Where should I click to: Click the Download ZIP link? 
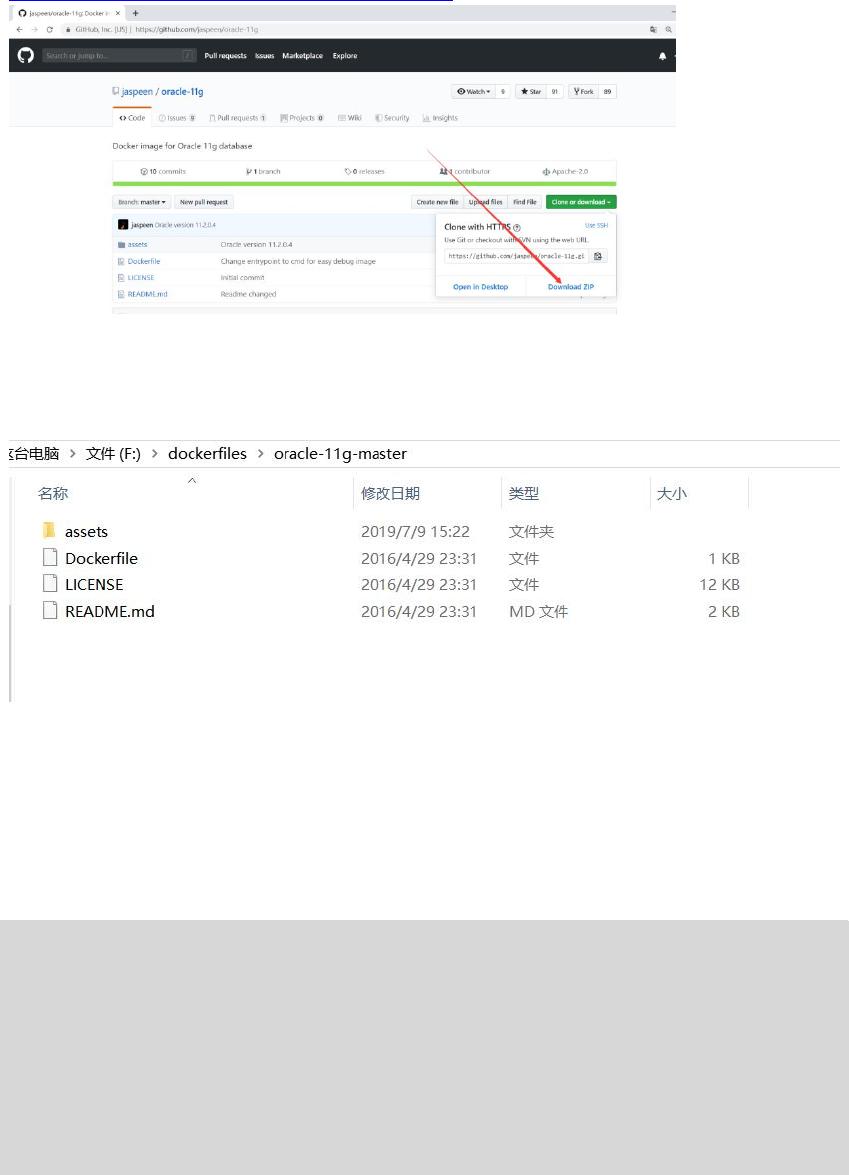pos(571,287)
